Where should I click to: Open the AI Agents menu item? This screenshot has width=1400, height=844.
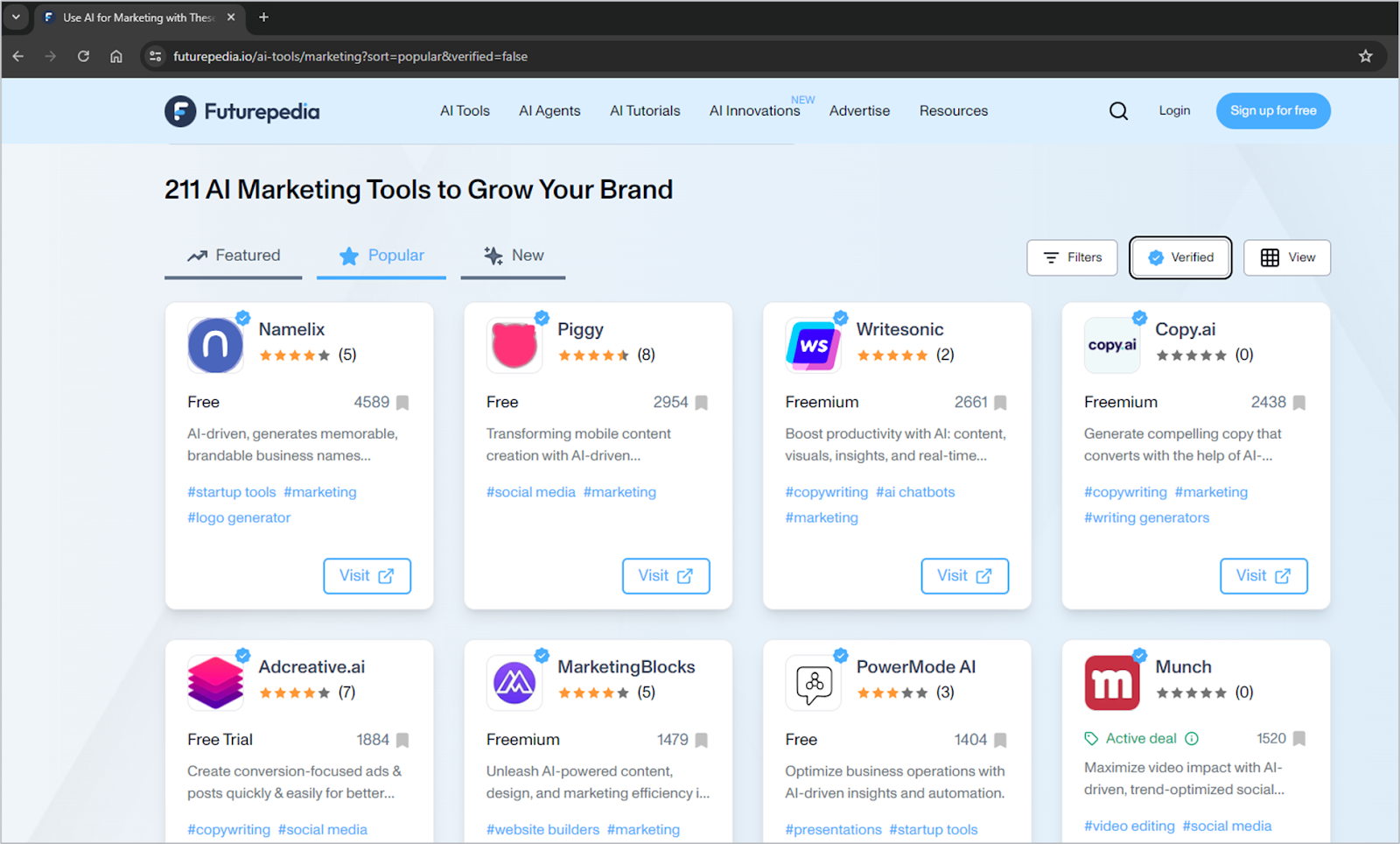point(549,111)
